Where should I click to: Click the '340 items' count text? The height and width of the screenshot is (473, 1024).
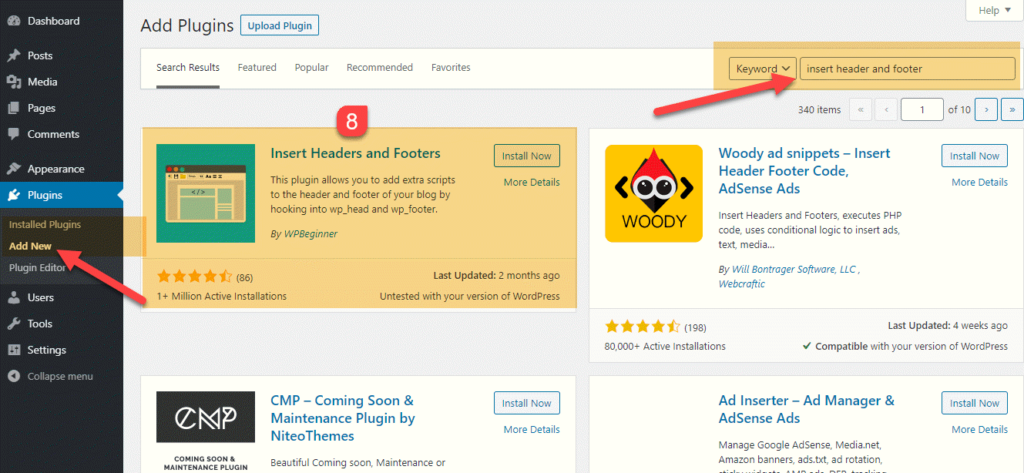pos(819,110)
